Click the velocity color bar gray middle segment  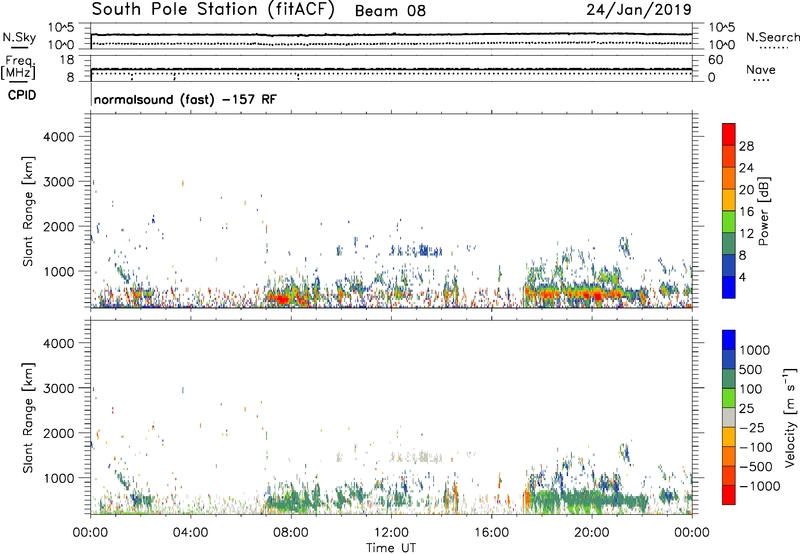tap(729, 417)
